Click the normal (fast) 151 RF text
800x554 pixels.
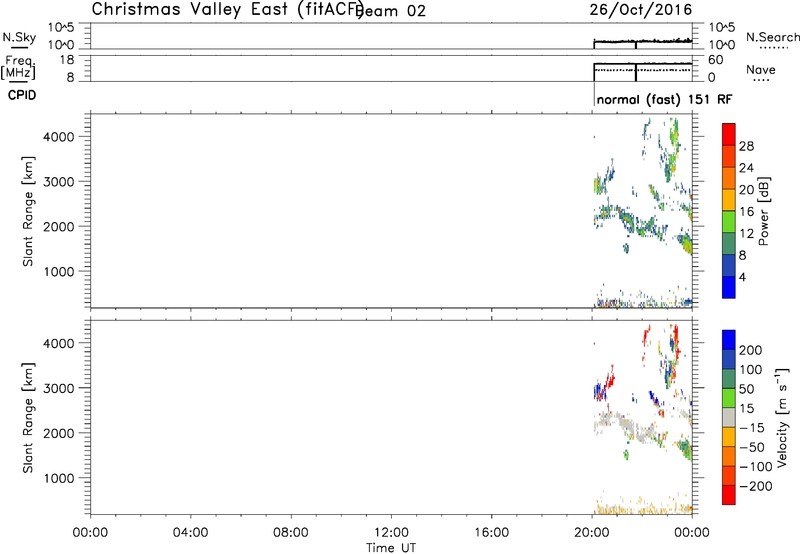tap(664, 99)
